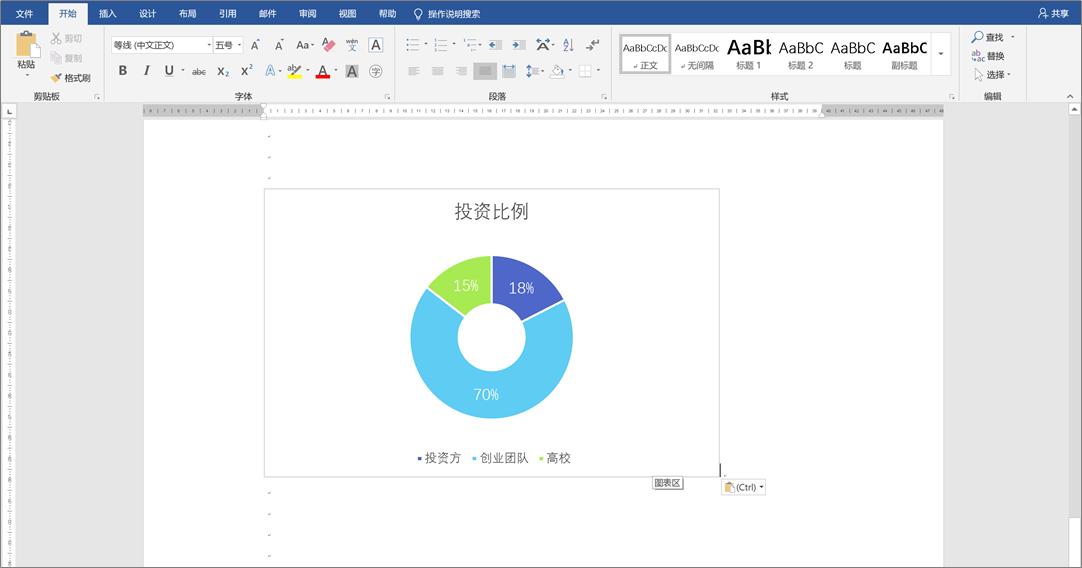This screenshot has width=1082, height=568.
Task: Increase the paragraph indent
Action: tap(519, 45)
